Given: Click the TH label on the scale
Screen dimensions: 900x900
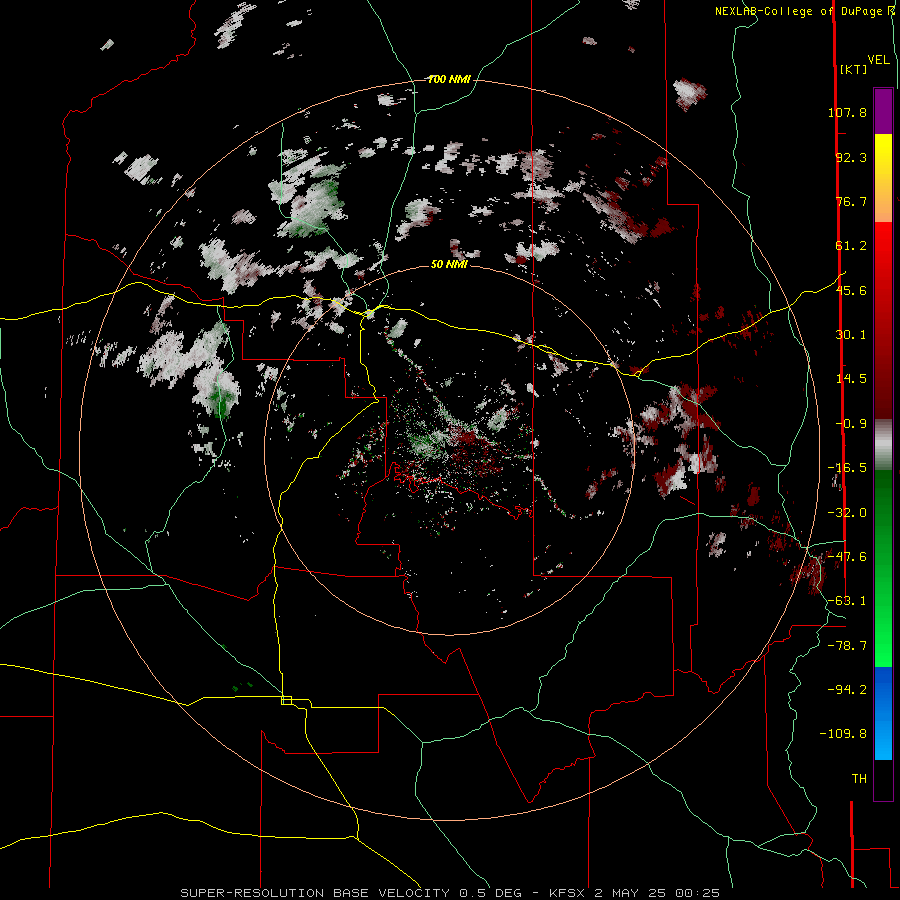Looking at the screenshot, I should click(859, 779).
